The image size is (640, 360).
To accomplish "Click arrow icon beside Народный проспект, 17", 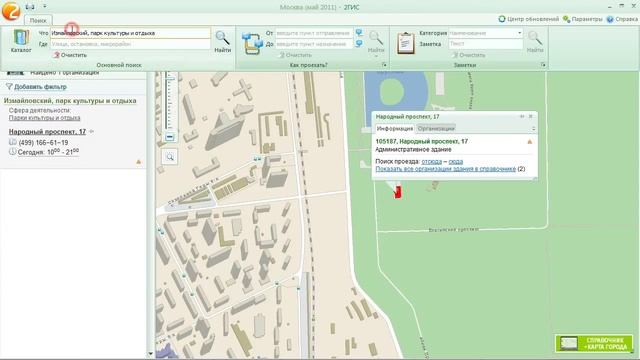I will pos(92,131).
